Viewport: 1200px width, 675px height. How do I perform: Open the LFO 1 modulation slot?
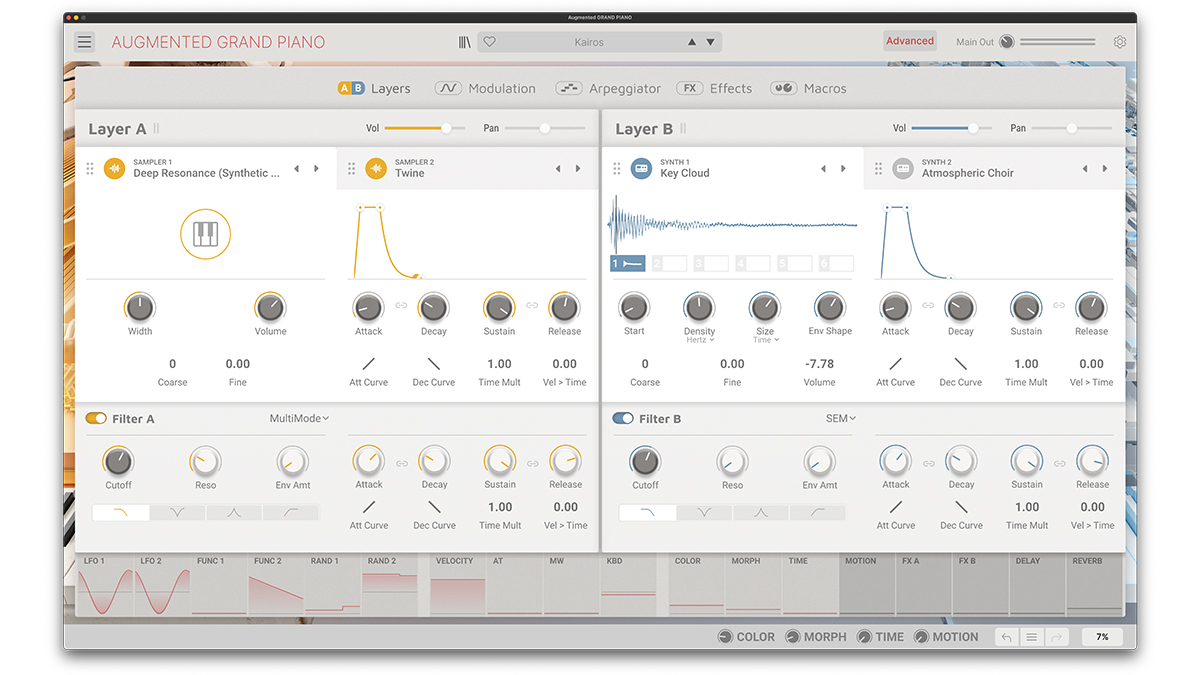pos(105,585)
